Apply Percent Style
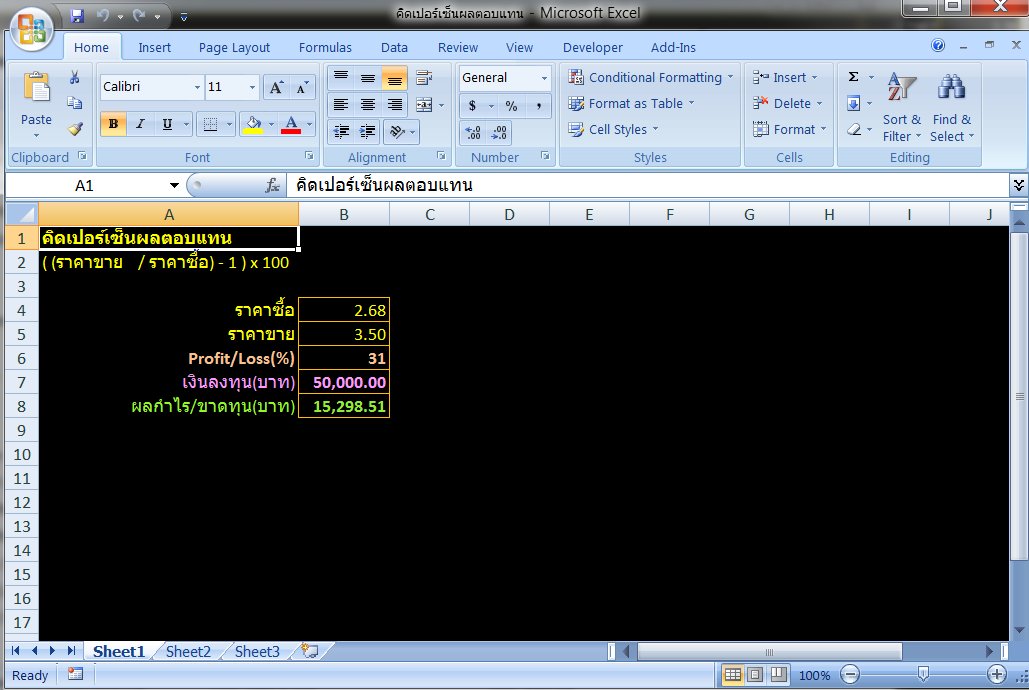1029x690 pixels. point(511,106)
